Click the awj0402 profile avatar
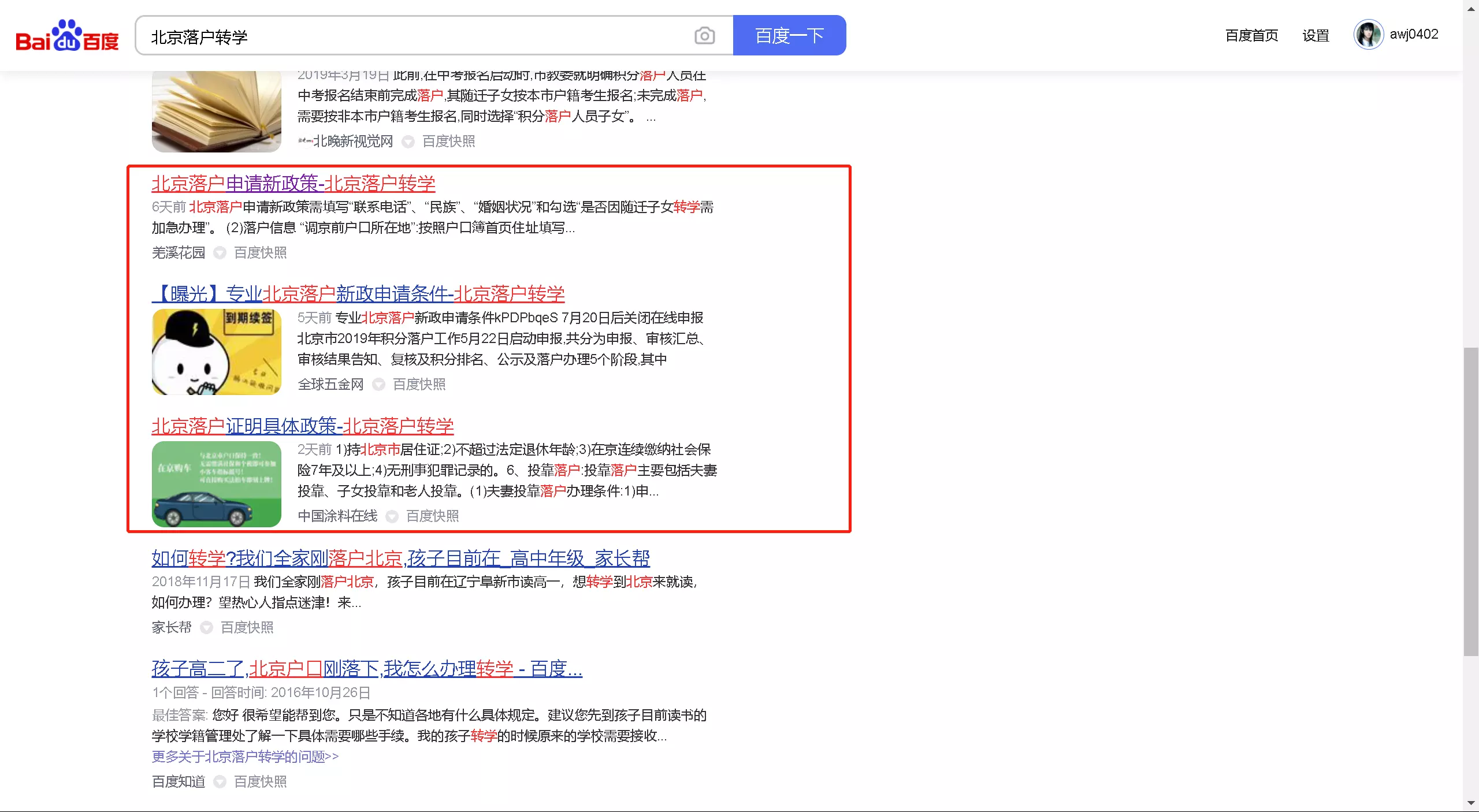Image resolution: width=1479 pixels, height=812 pixels. pyautogui.click(x=1368, y=35)
